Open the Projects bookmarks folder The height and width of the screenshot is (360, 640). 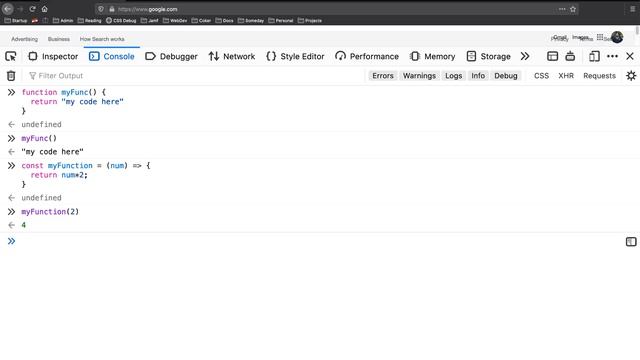point(310,20)
